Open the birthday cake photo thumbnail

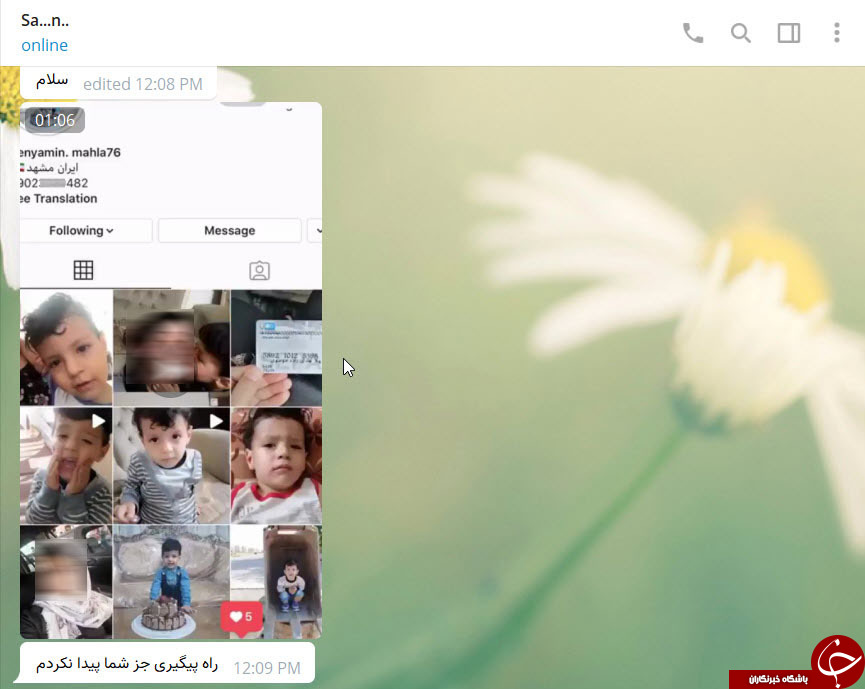click(172, 582)
